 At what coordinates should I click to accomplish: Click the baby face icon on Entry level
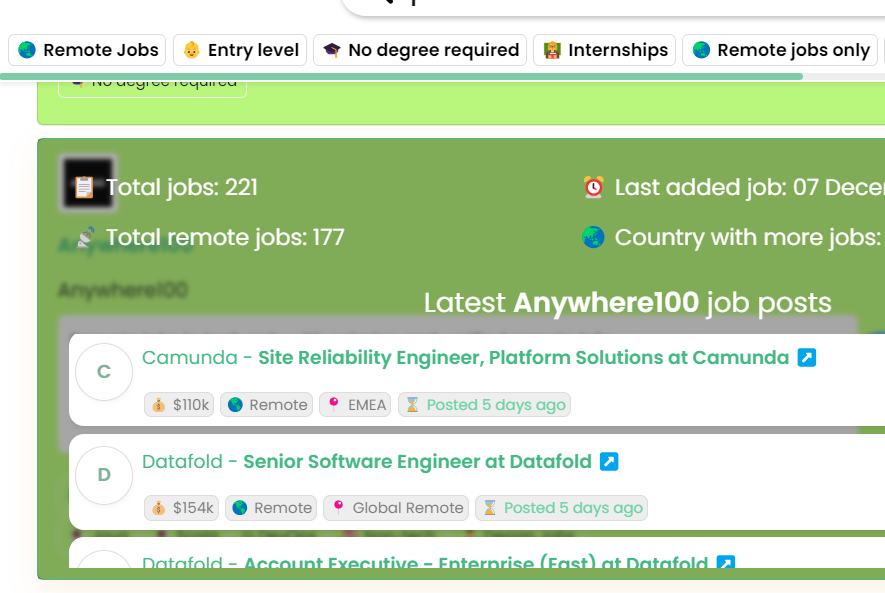click(192, 50)
